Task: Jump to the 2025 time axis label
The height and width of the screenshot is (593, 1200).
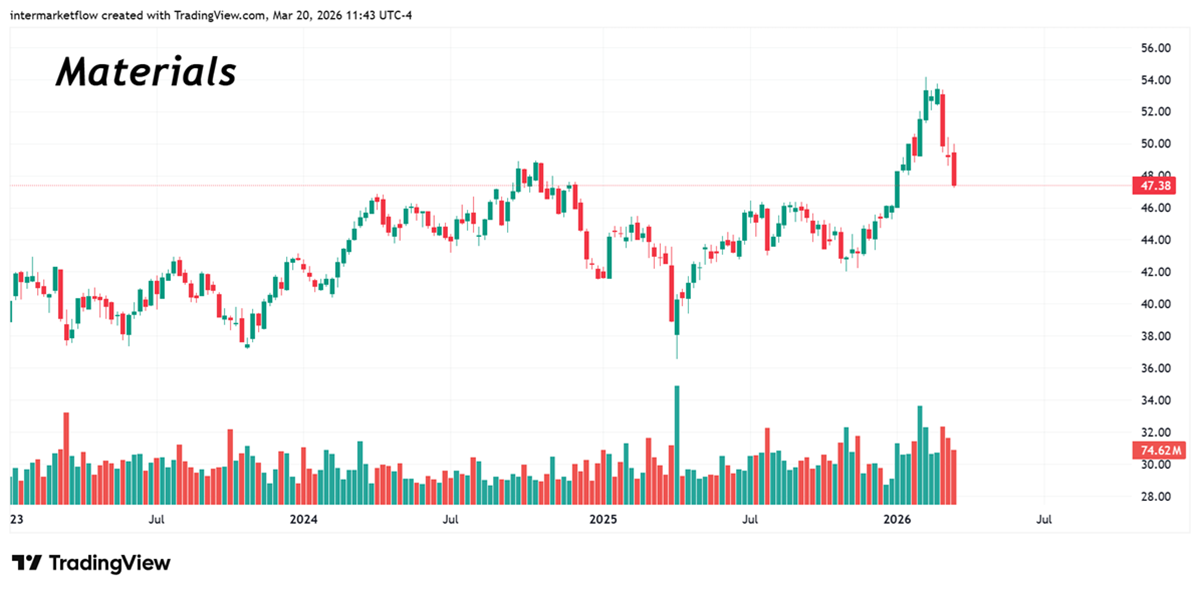Action: tap(602, 520)
